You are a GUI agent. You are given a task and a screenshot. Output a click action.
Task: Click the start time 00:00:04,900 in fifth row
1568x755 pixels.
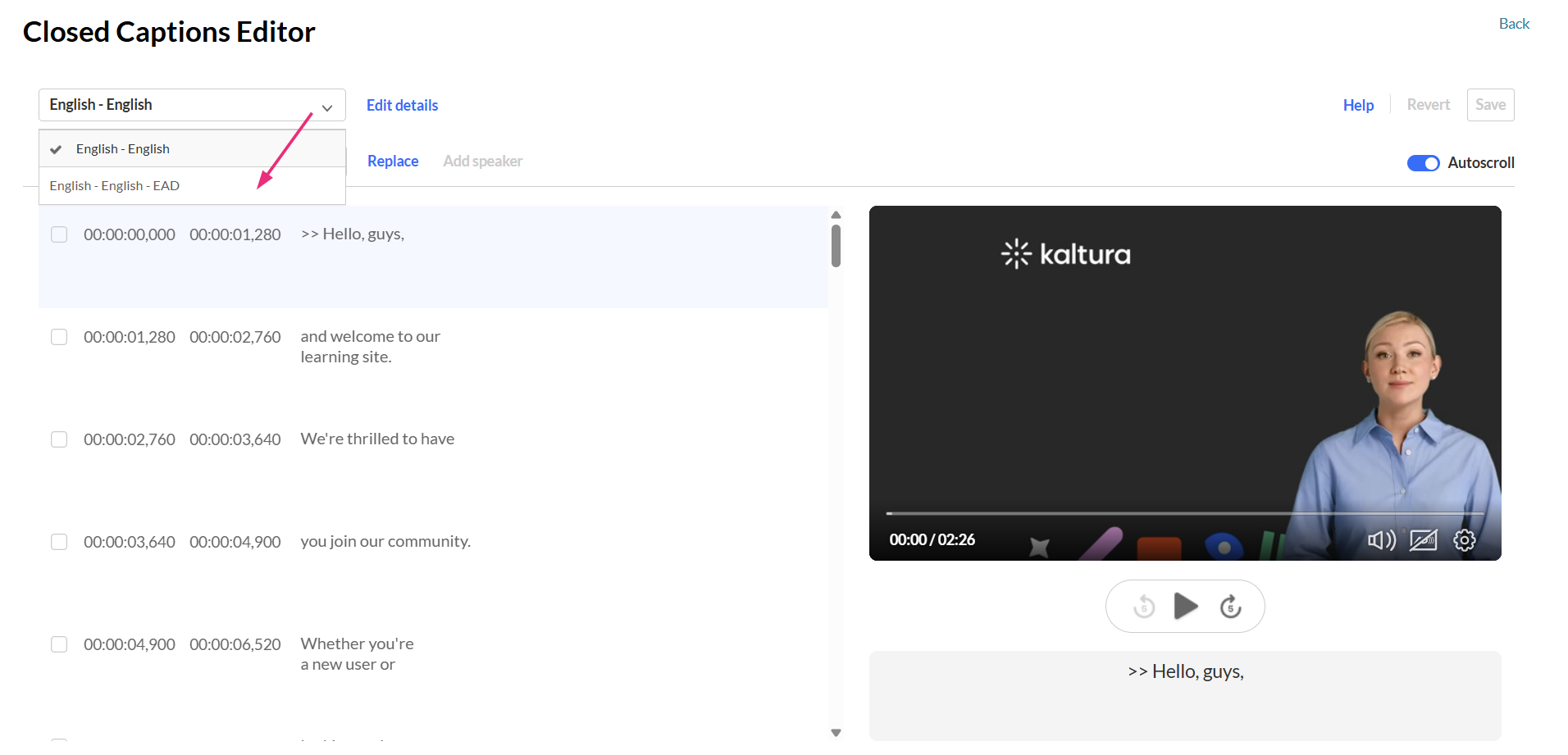point(130,644)
